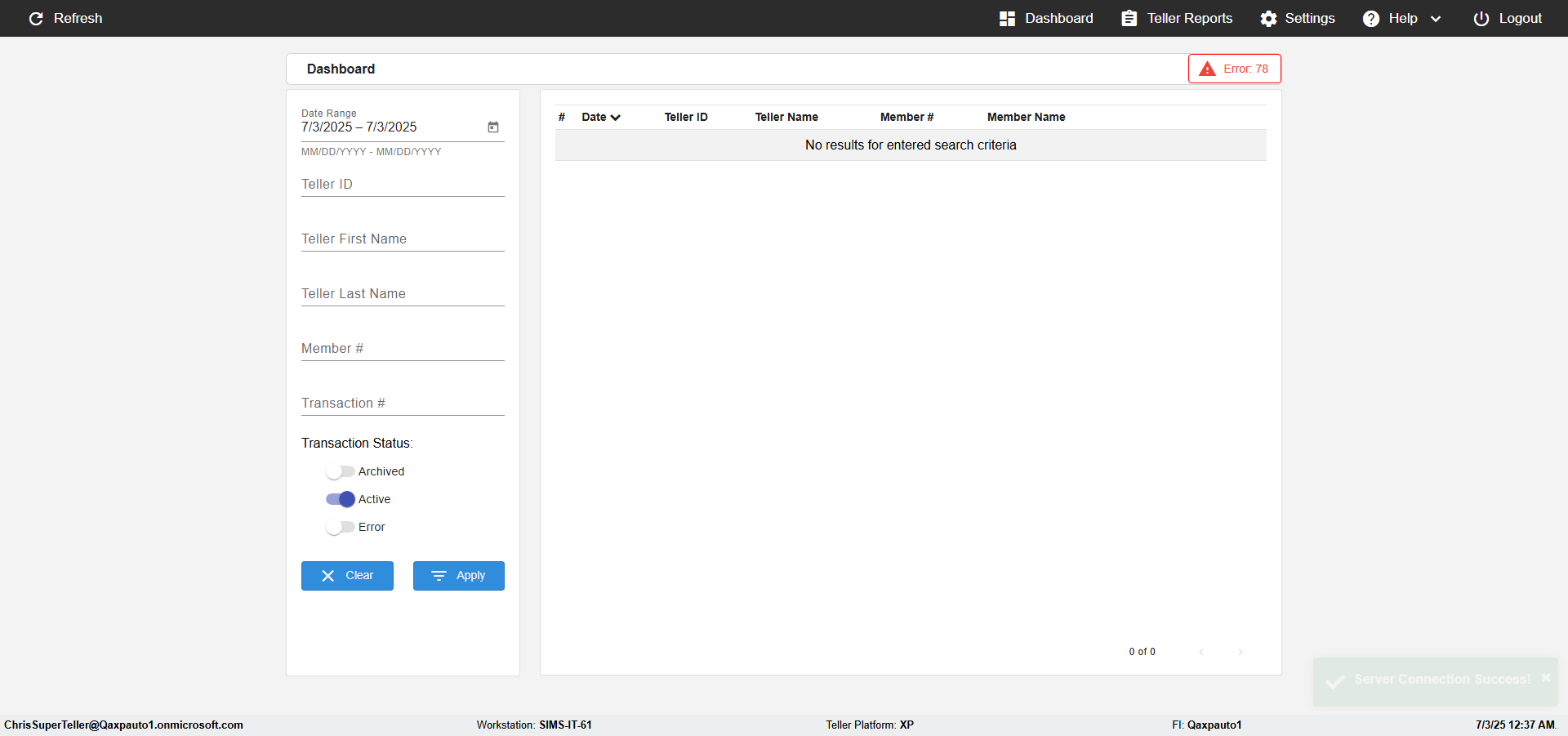1568x736 pixels.
Task: Click the Archived label text
Action: 381,471
